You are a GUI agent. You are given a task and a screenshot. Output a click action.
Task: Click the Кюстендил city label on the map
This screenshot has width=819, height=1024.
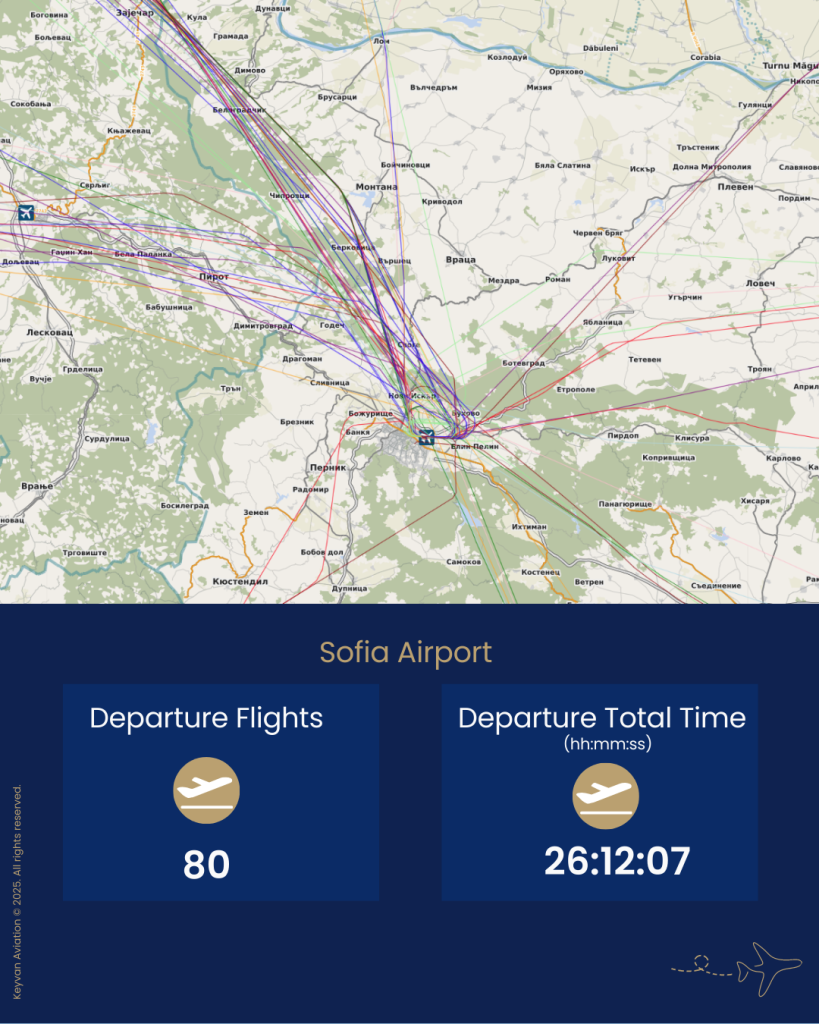[241, 580]
